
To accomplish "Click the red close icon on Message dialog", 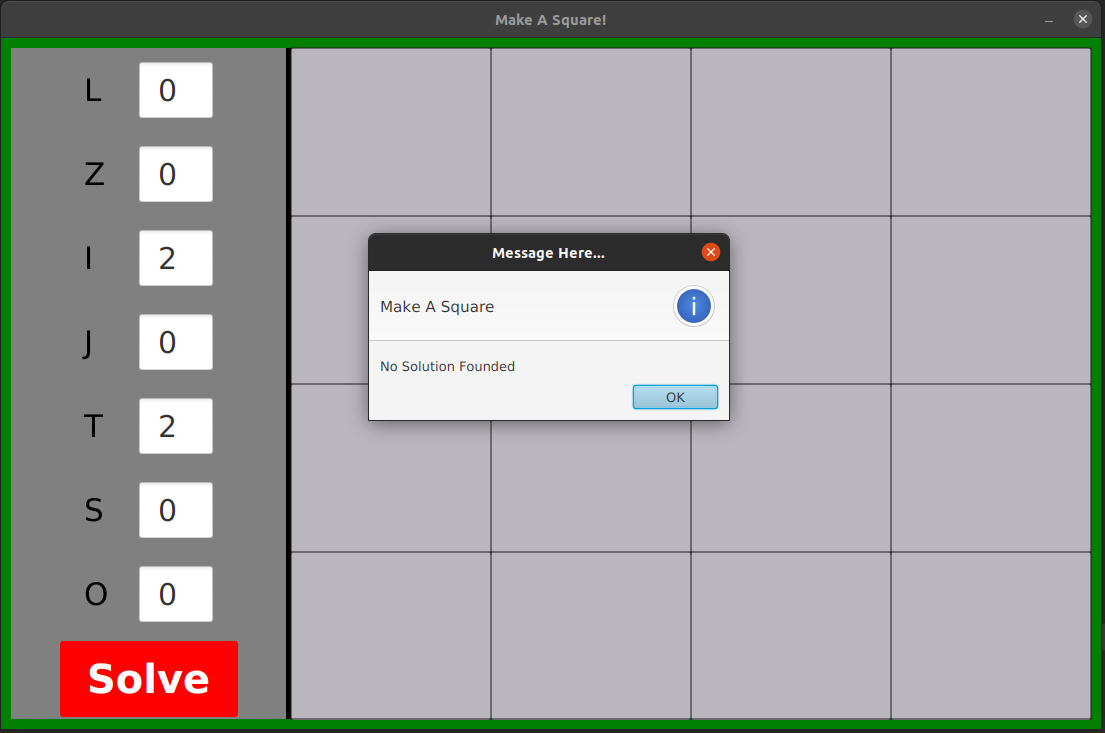I will point(711,252).
